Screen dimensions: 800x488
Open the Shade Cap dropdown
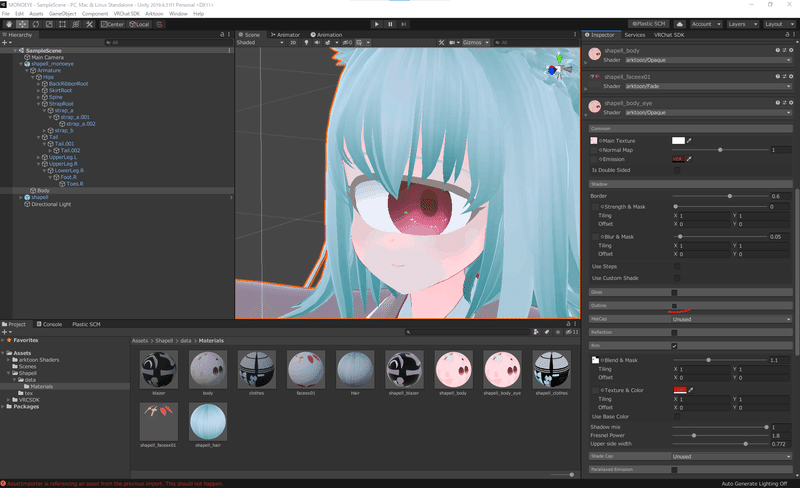click(x=732, y=456)
